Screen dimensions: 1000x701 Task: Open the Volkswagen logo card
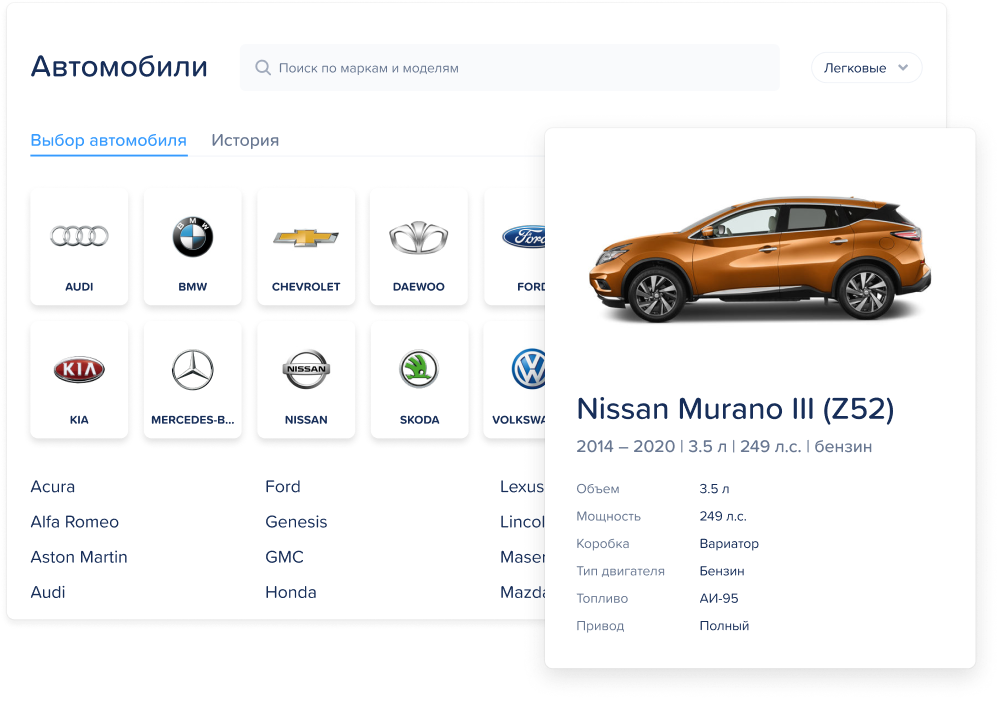pyautogui.click(x=515, y=380)
